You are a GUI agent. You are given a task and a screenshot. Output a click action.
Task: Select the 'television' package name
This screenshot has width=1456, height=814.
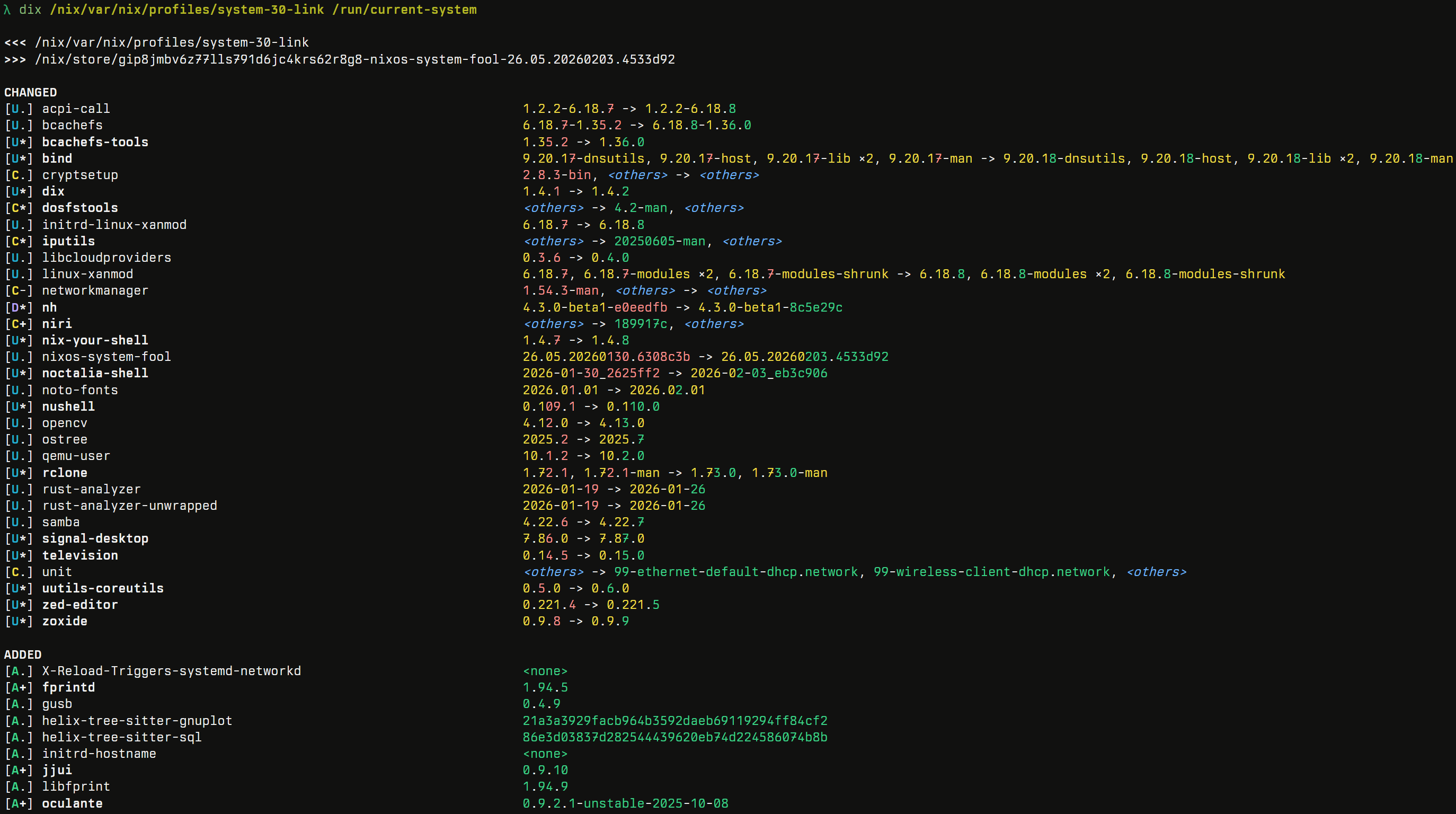tap(80, 555)
